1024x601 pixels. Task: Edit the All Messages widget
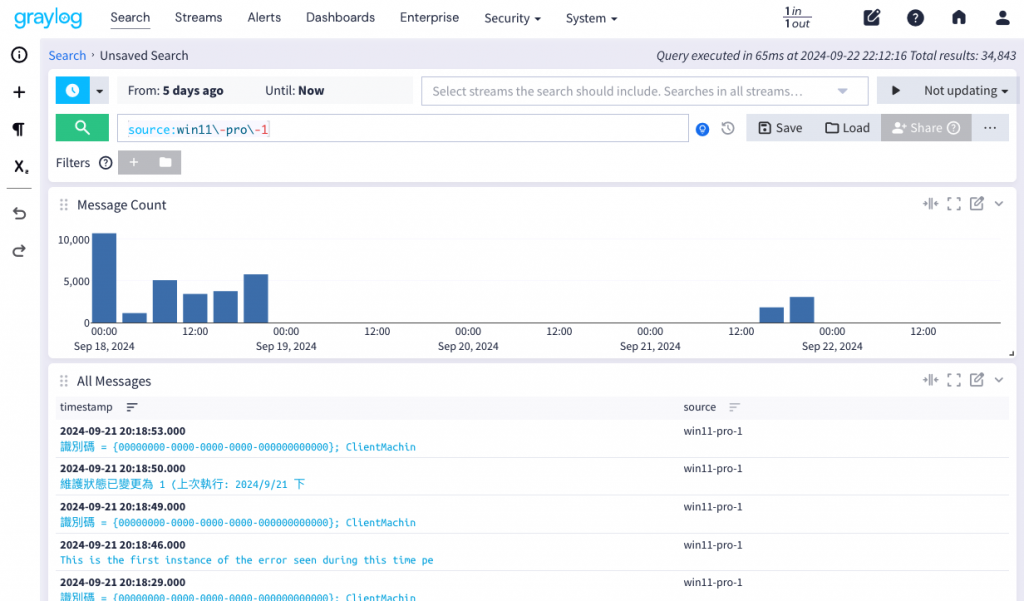point(976,380)
